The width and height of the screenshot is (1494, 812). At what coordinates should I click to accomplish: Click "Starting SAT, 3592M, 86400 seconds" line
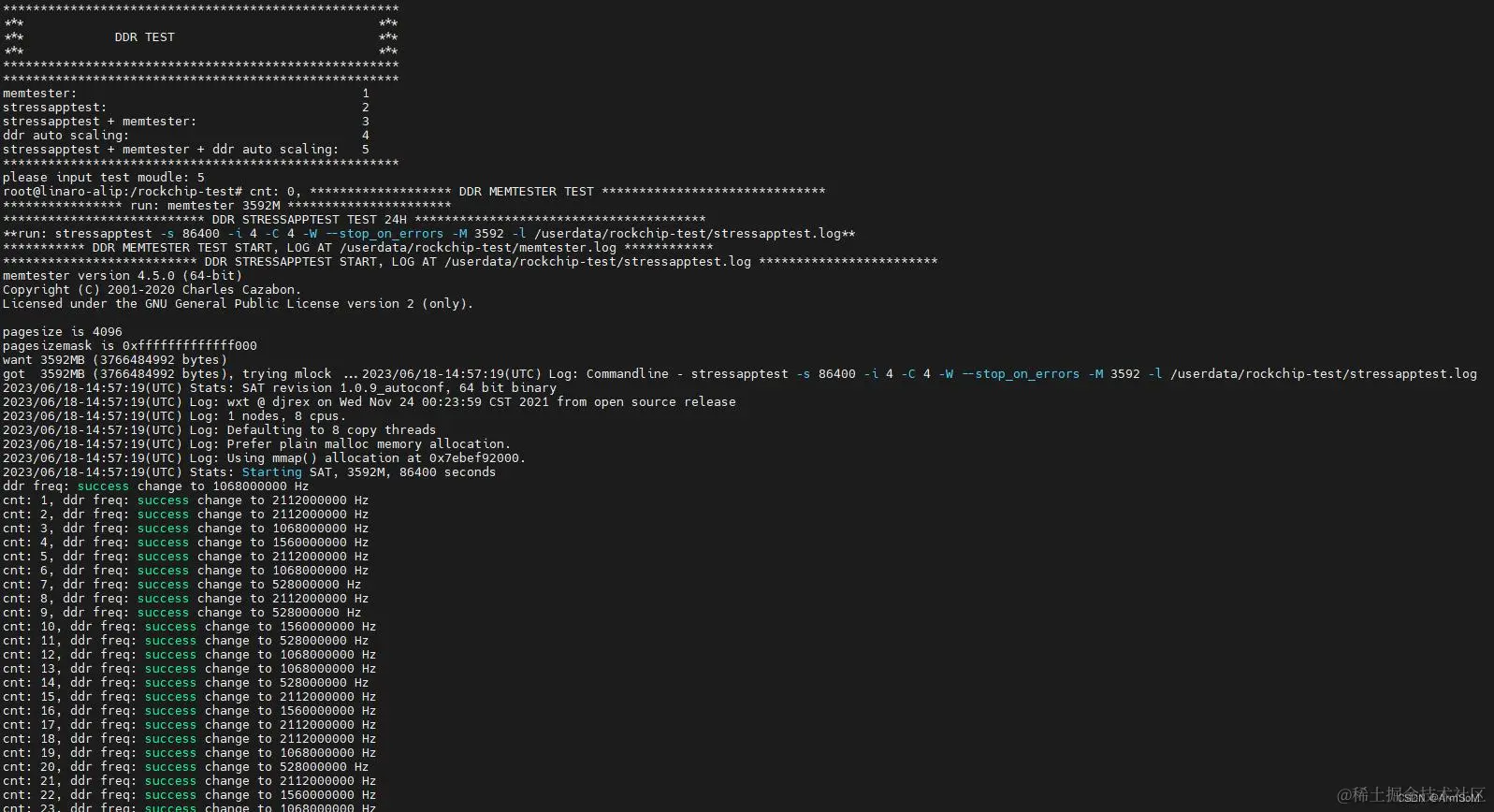tap(250, 472)
